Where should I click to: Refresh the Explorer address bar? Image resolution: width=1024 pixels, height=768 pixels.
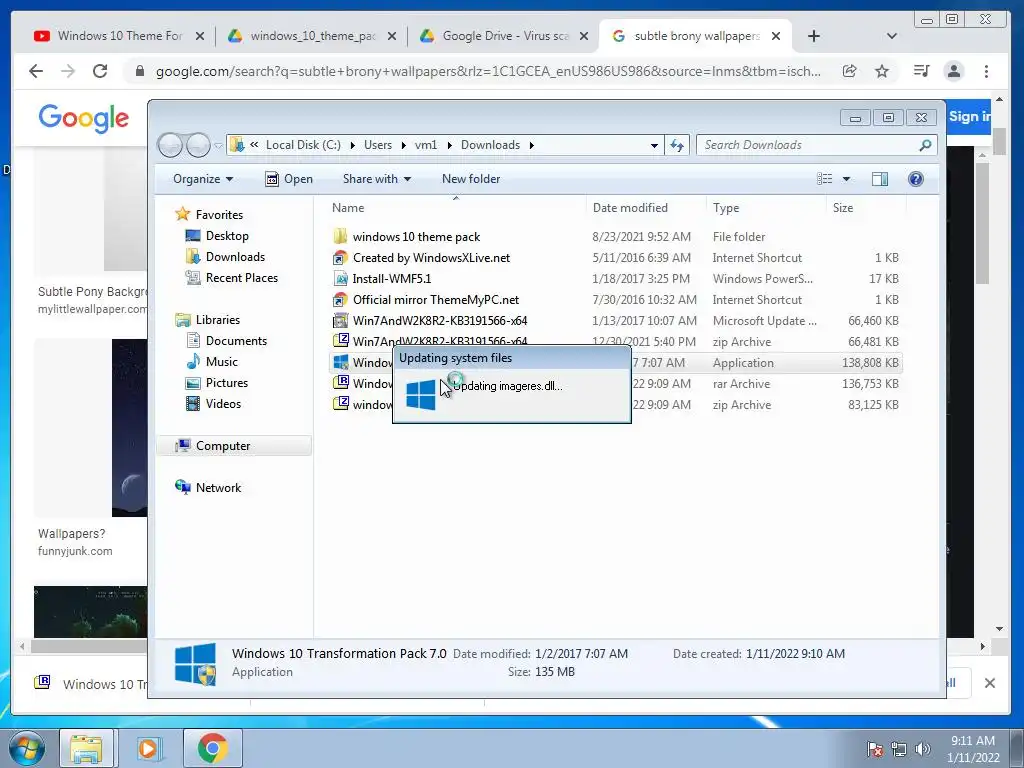(x=677, y=145)
